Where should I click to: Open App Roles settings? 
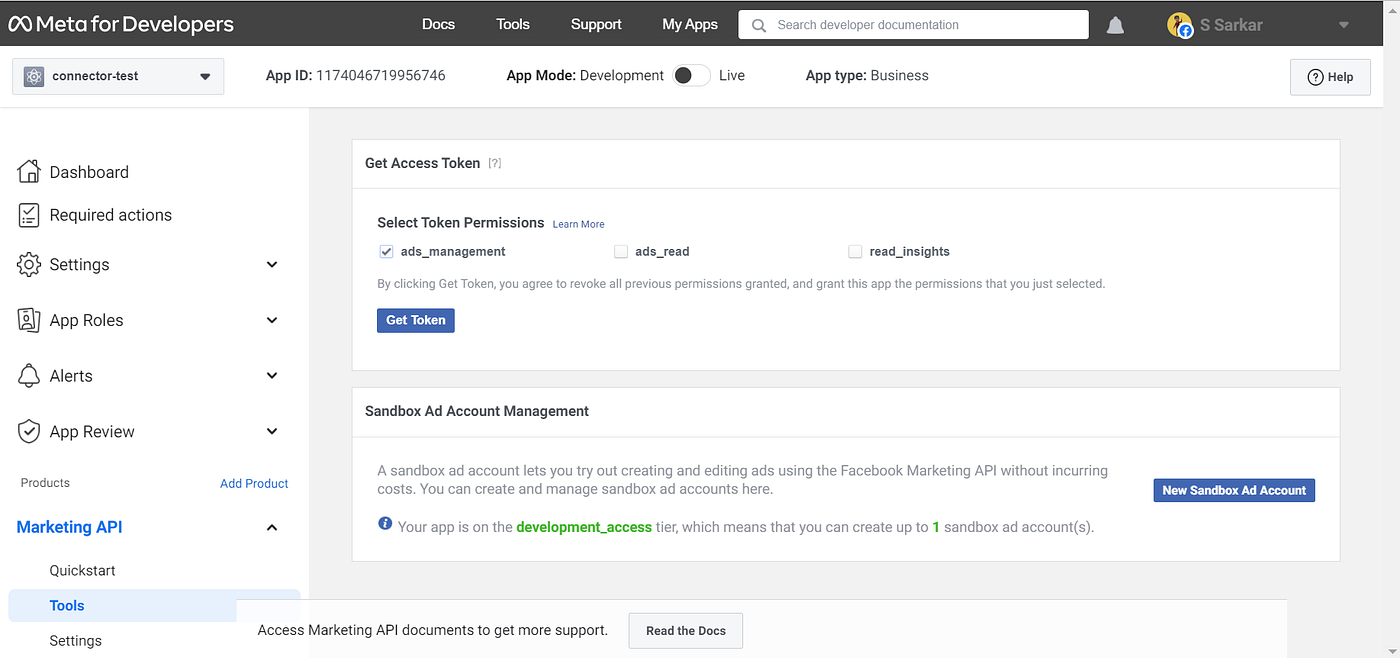[x=88, y=320]
